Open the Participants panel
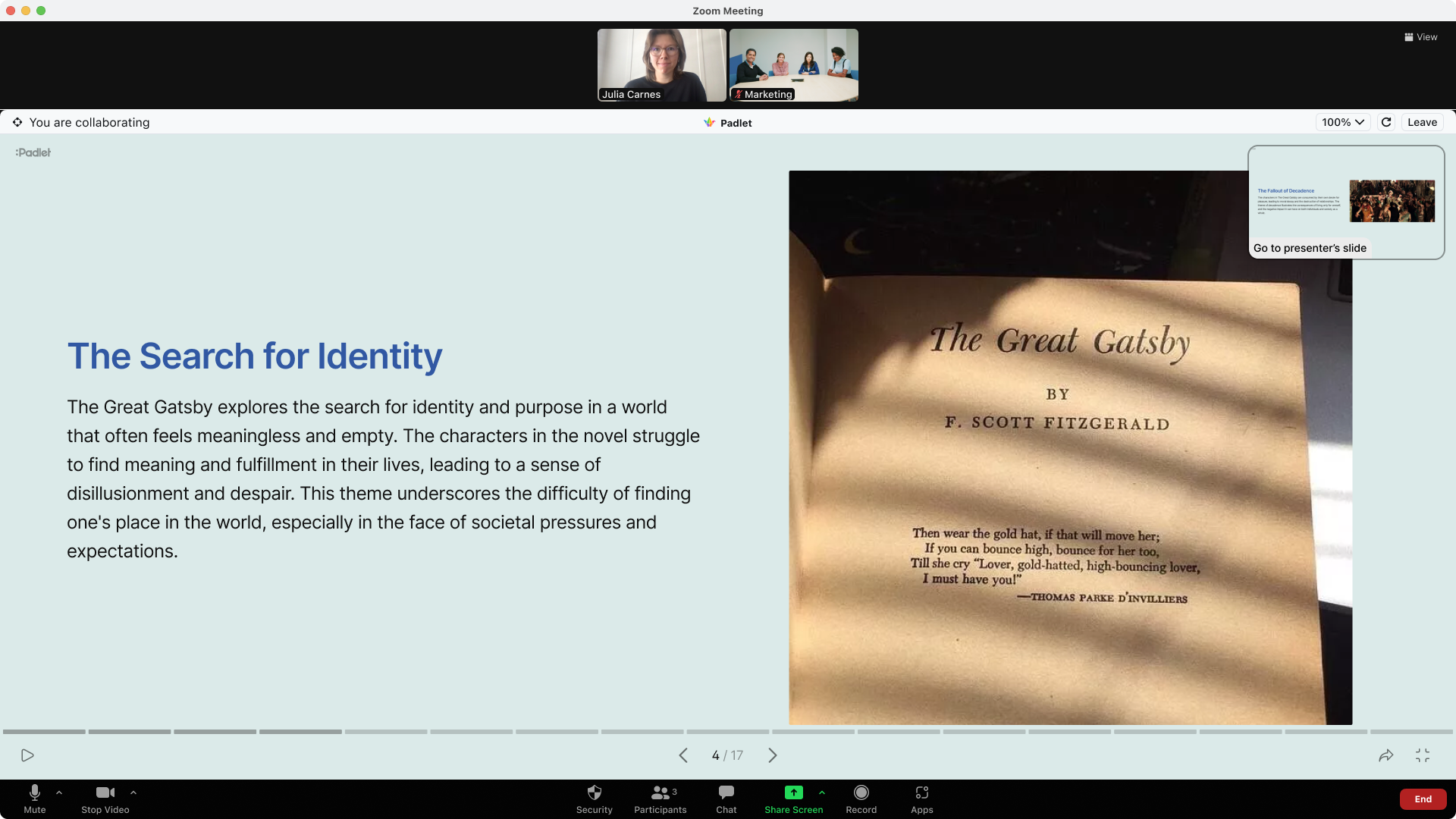 click(660, 799)
